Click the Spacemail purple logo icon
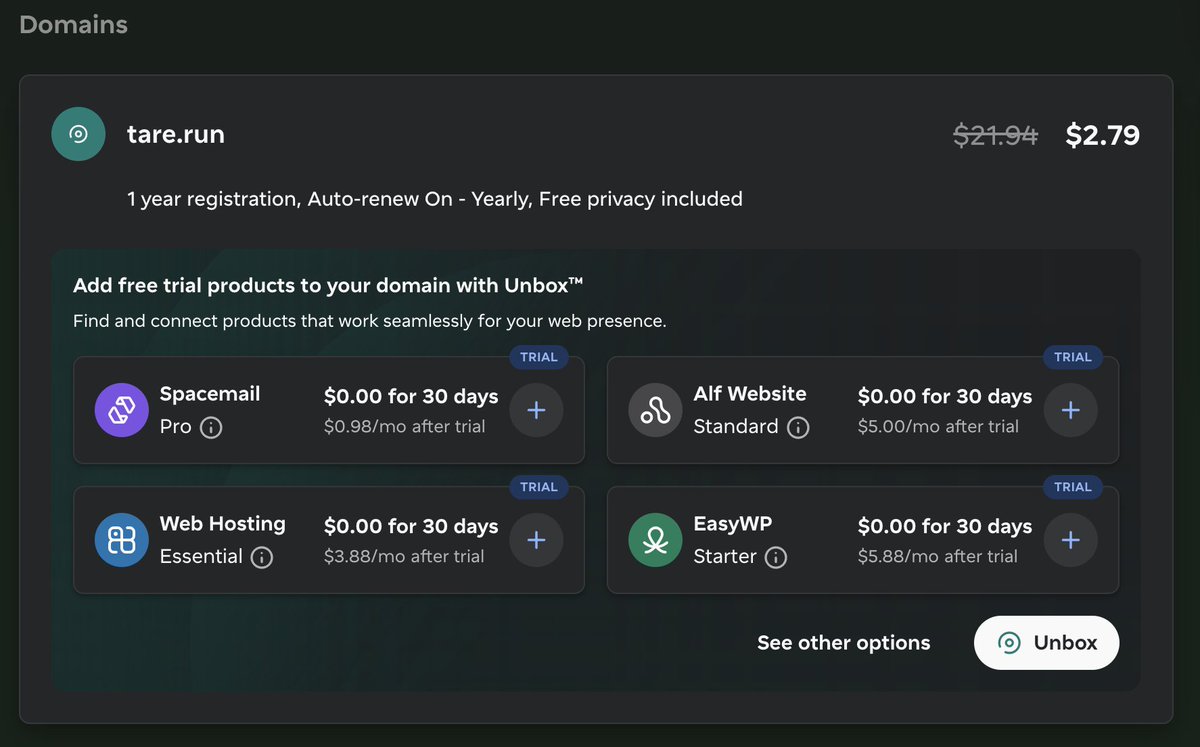 [122, 410]
